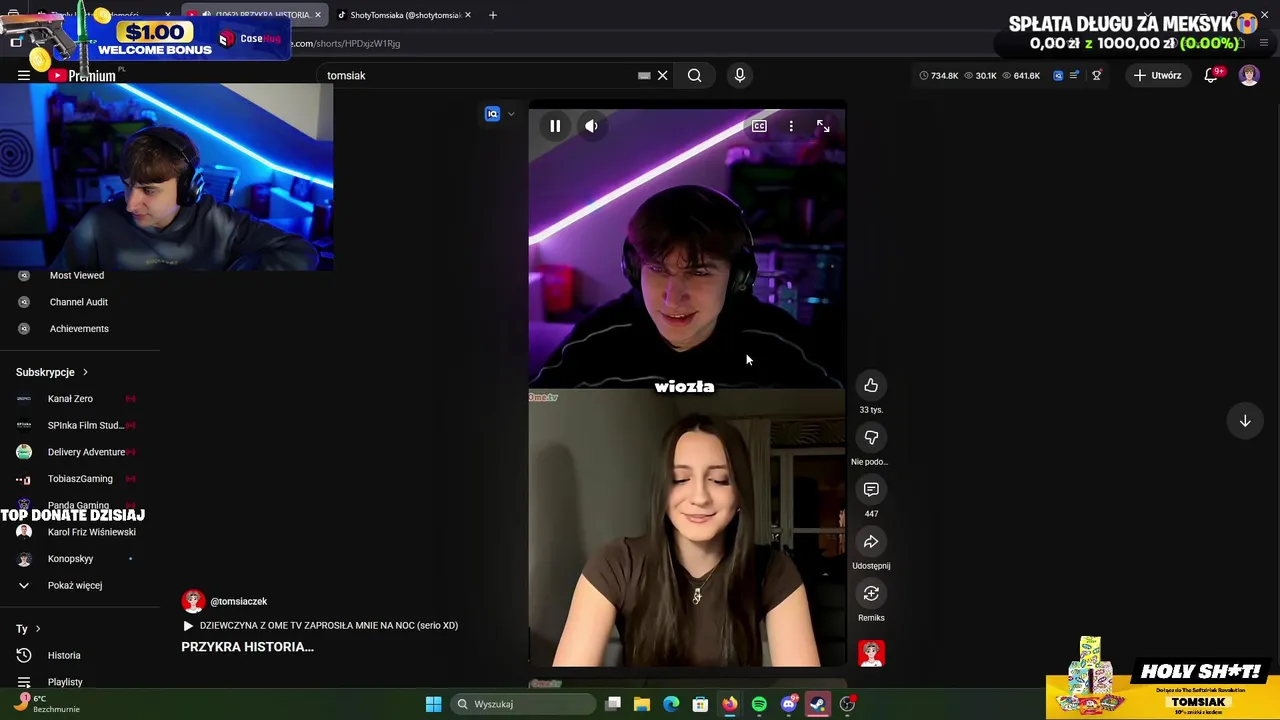The image size is (1280, 720).
Task: Click in the tomsiak search field
Action: 480,75
